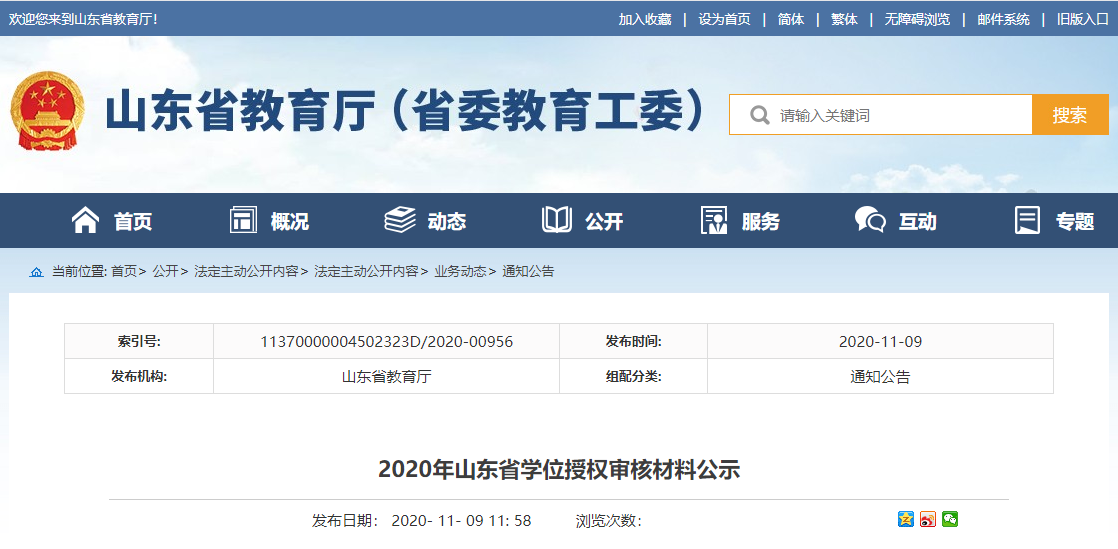Click 通知公告 in the breadcrumb
The width and height of the screenshot is (1118, 549).
pyautogui.click(x=528, y=272)
